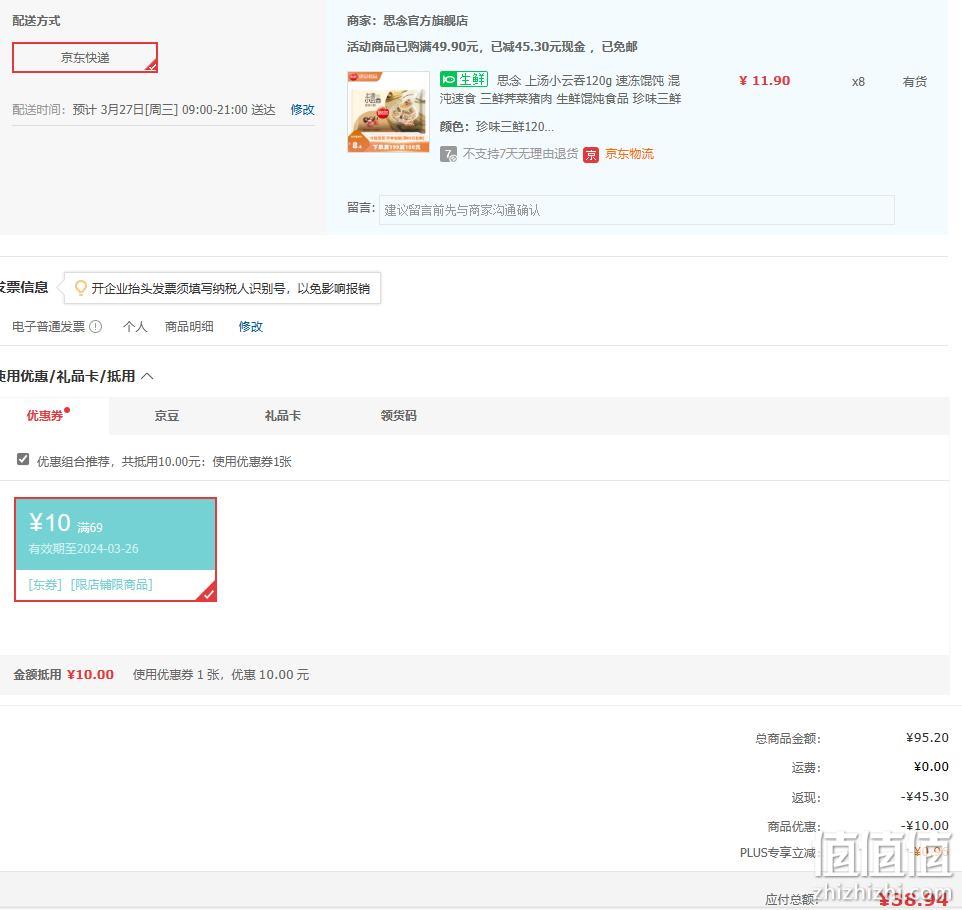This screenshot has height=910, width=962.
Task: Click the 7-day no-return policy icon
Action: tap(448, 154)
